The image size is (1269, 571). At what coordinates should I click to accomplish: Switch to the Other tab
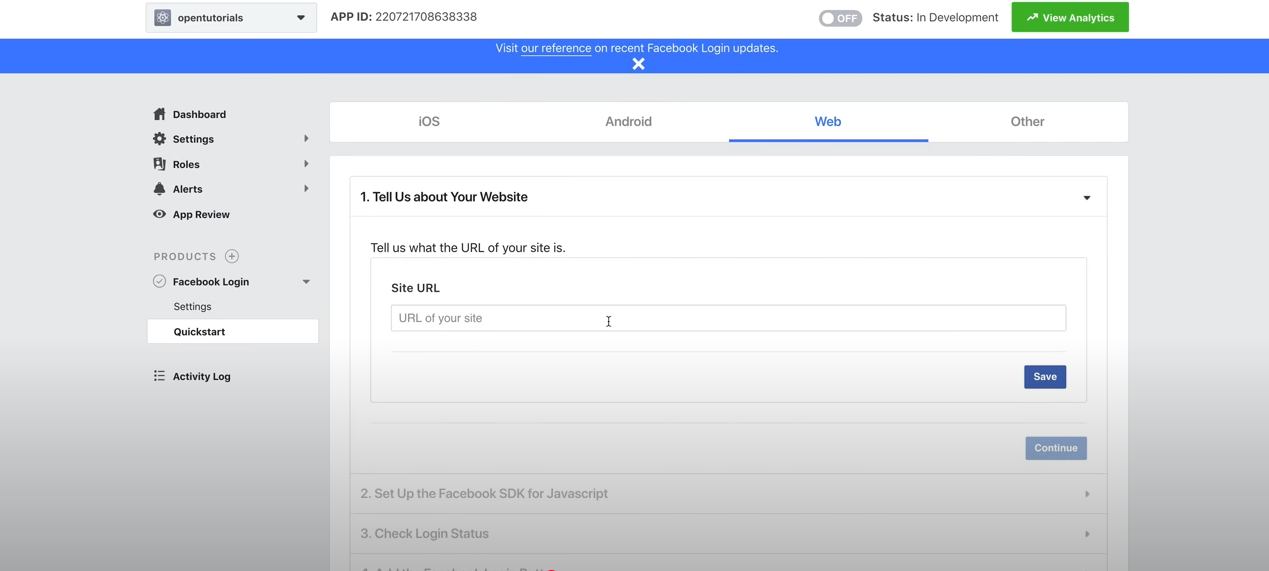coord(1027,121)
